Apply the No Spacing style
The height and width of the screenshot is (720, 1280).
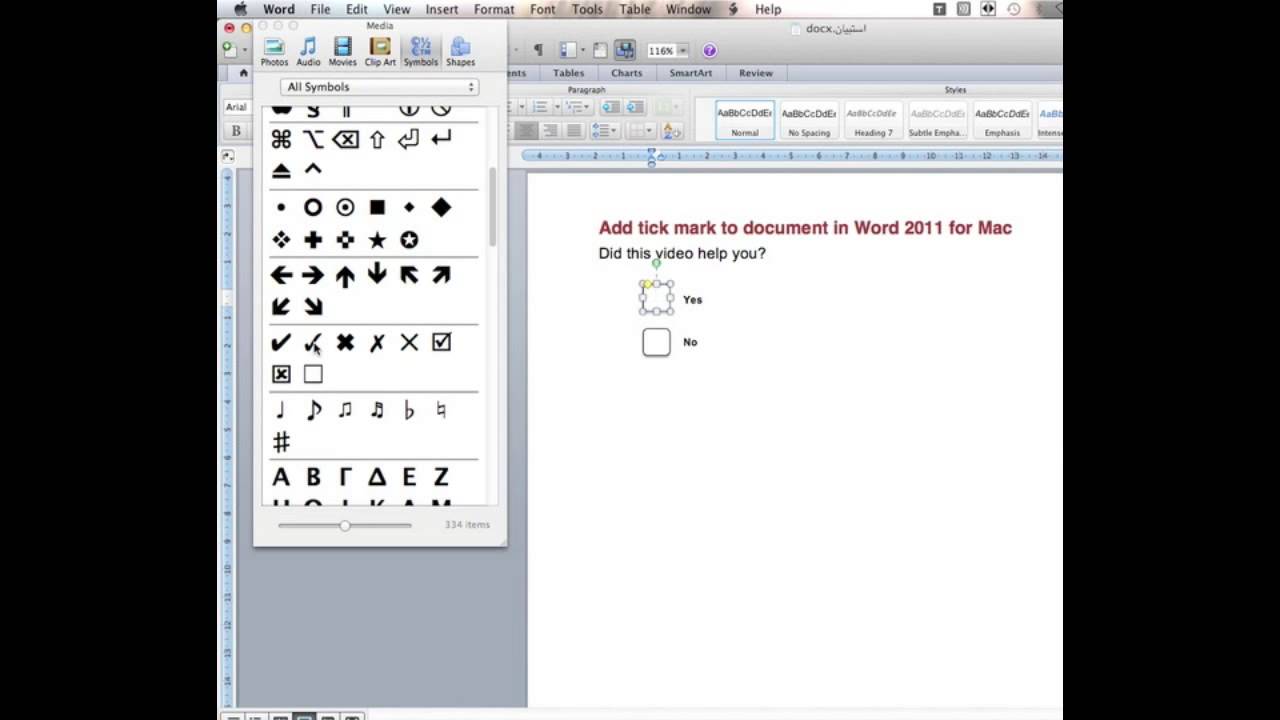pyautogui.click(x=809, y=121)
